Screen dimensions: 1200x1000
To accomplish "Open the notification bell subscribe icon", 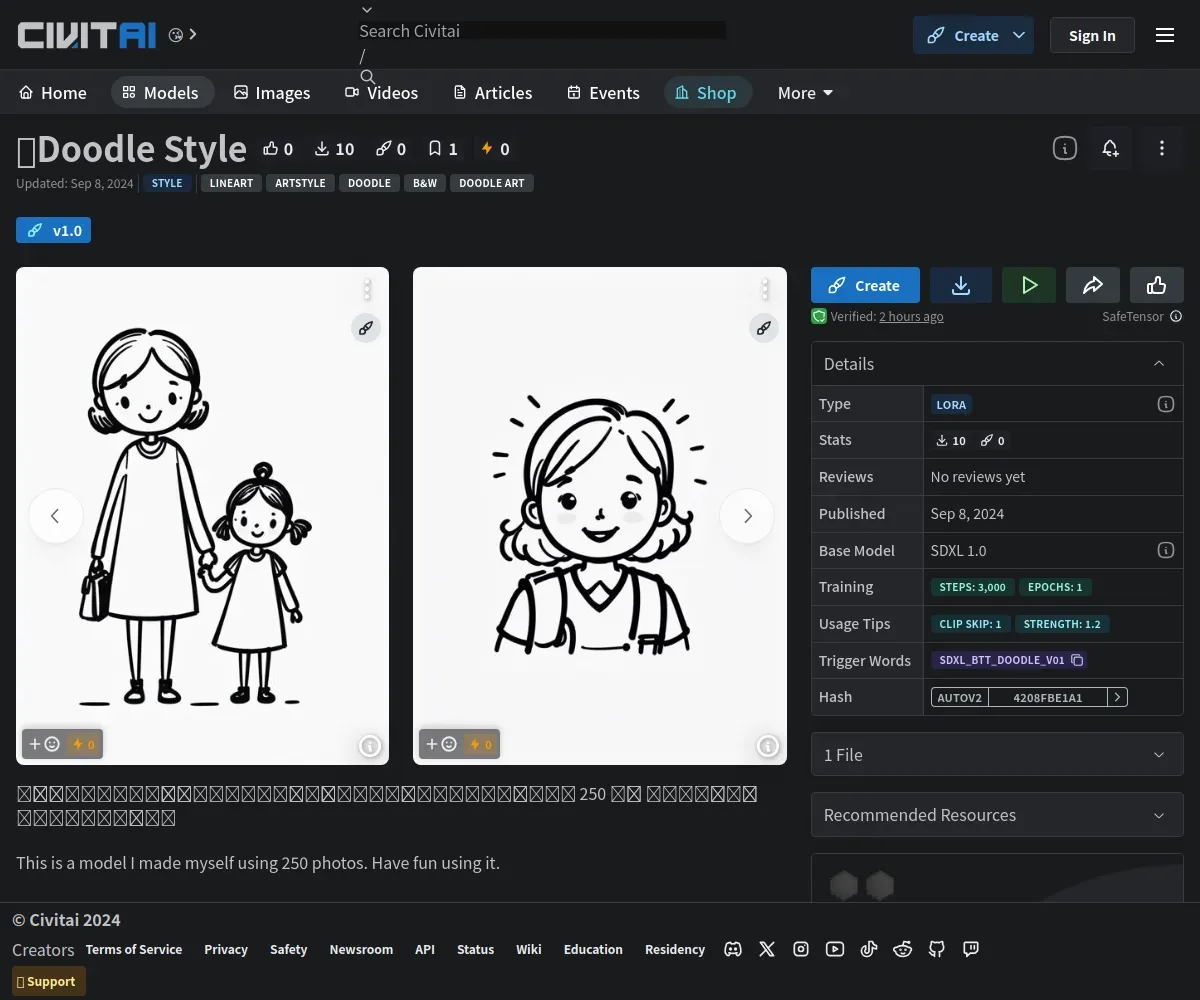I will point(1110,148).
